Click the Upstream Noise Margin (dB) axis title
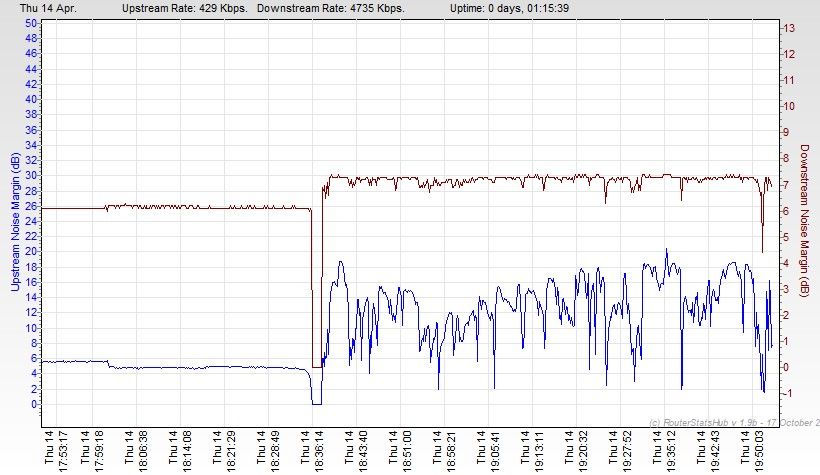Viewport: 820px width, 475px height. pyautogui.click(x=14, y=222)
